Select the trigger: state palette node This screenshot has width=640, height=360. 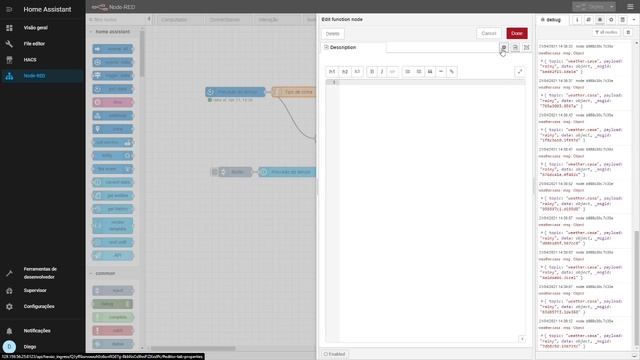(x=113, y=76)
